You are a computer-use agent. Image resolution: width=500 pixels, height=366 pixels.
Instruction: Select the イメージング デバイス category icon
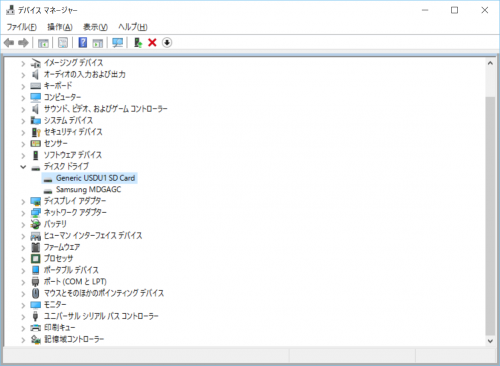[x=36, y=63]
